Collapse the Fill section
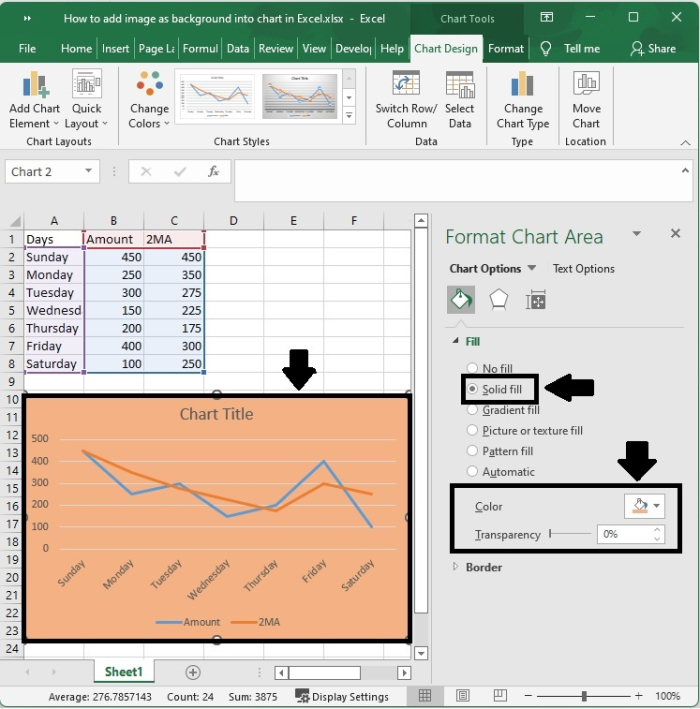This screenshot has height=709, width=700. (x=456, y=341)
